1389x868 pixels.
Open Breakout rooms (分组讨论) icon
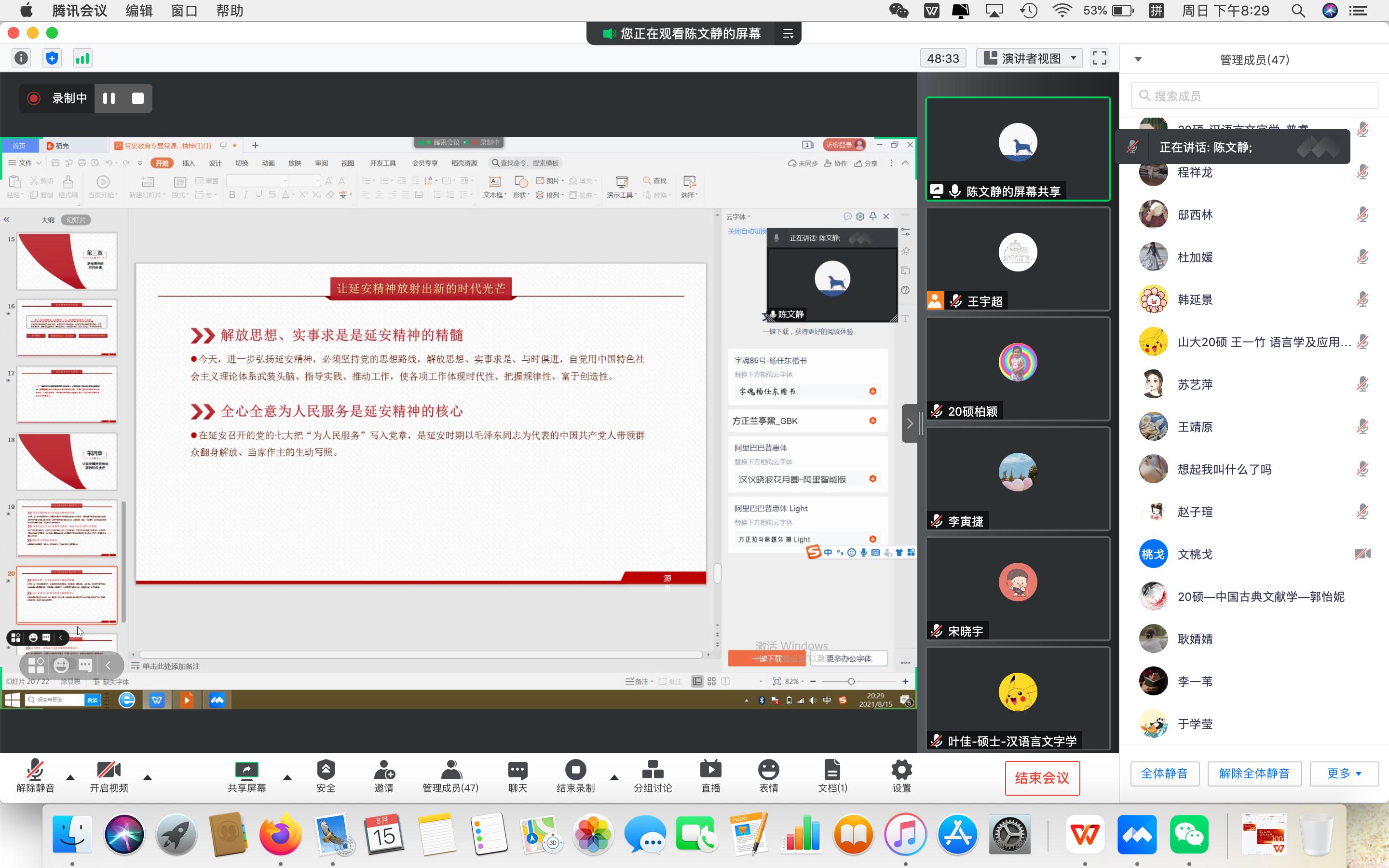point(653,770)
